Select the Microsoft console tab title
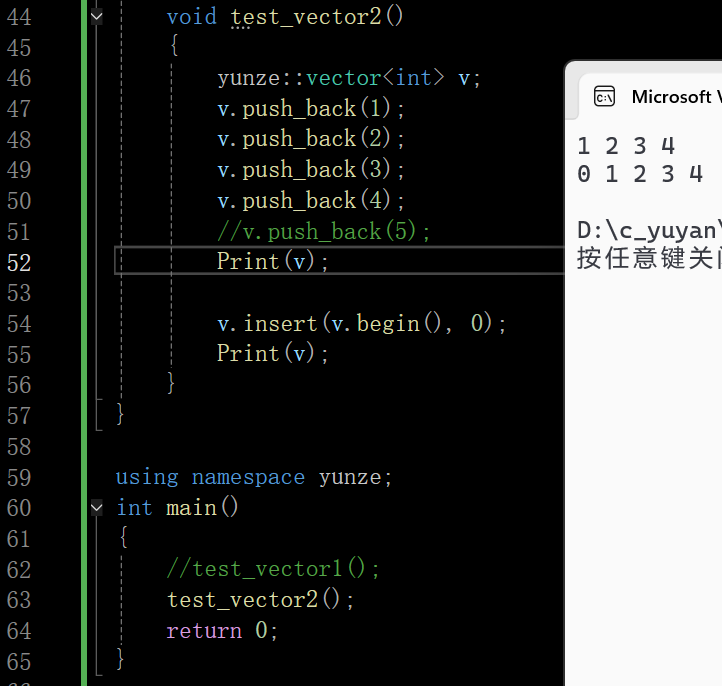This screenshot has height=686, width=722. pyautogui.click(x=676, y=97)
